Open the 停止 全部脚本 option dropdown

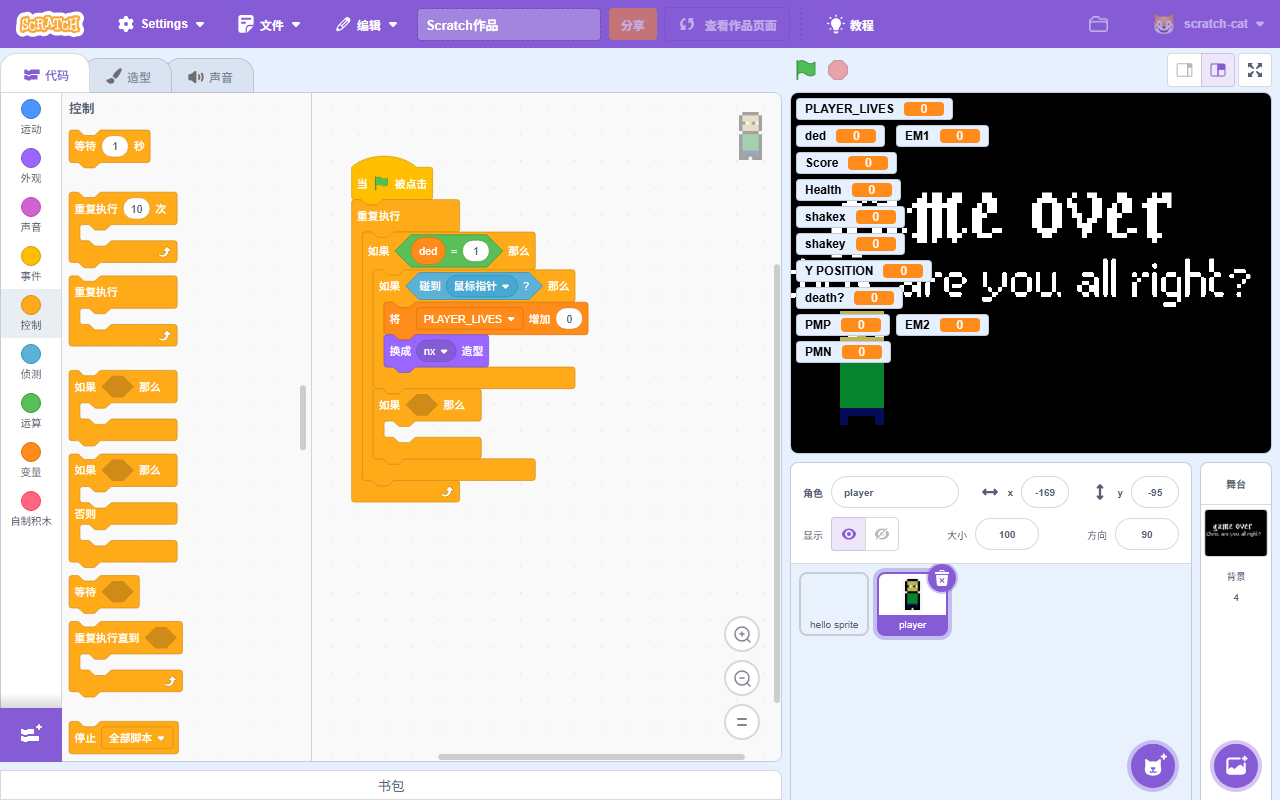point(158,738)
